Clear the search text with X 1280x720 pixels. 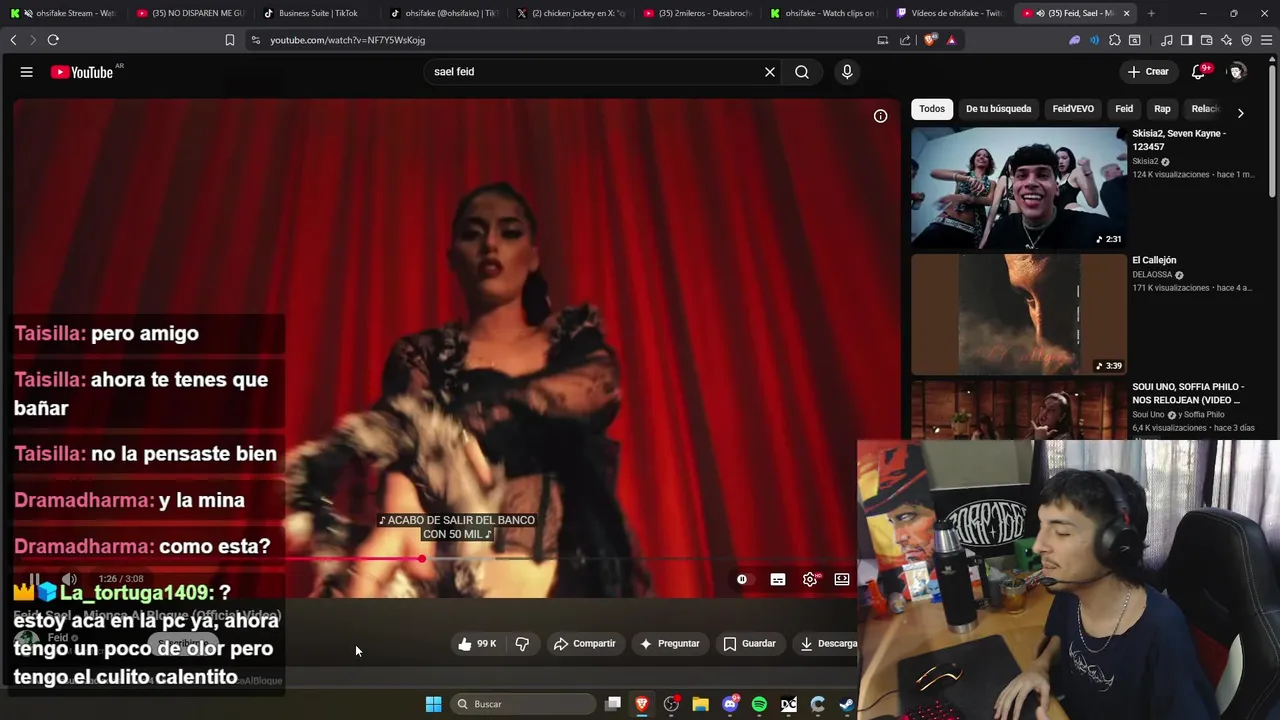(x=770, y=72)
